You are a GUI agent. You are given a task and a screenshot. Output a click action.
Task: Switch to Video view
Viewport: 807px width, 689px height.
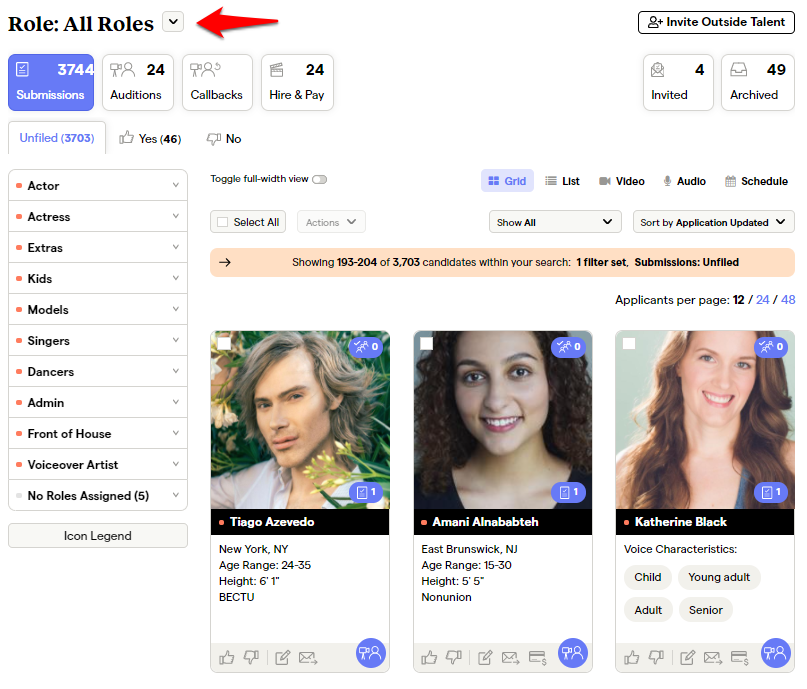point(621,181)
